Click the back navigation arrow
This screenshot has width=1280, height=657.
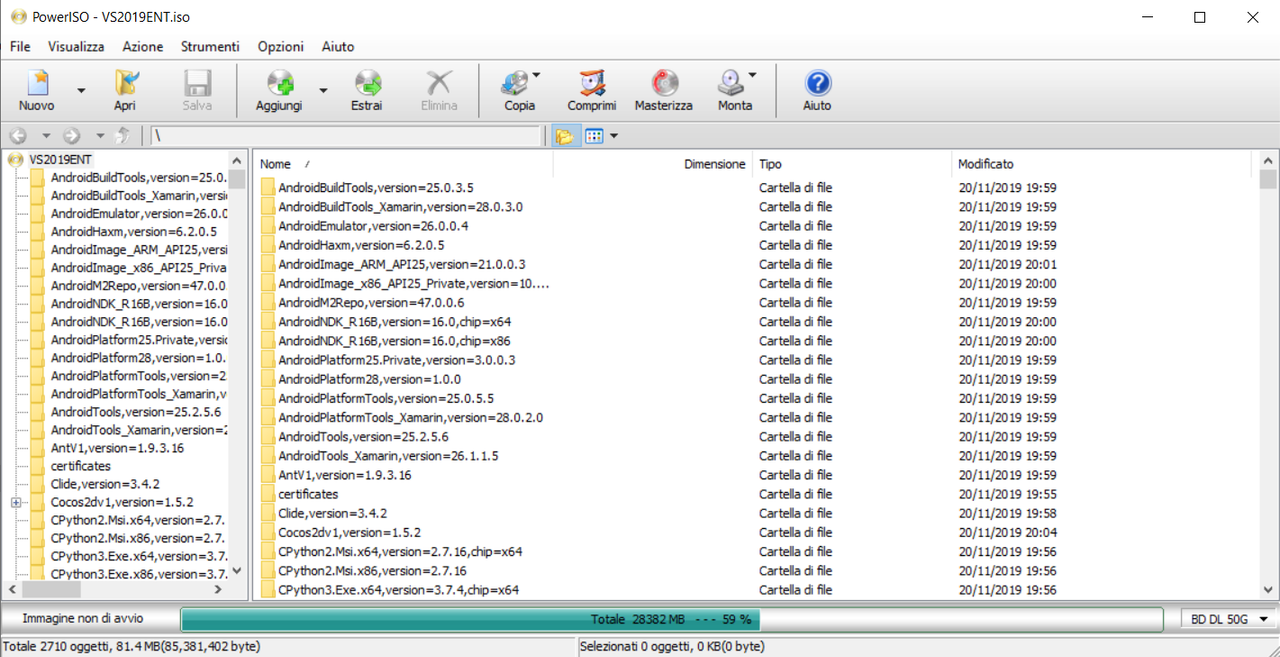pos(18,136)
